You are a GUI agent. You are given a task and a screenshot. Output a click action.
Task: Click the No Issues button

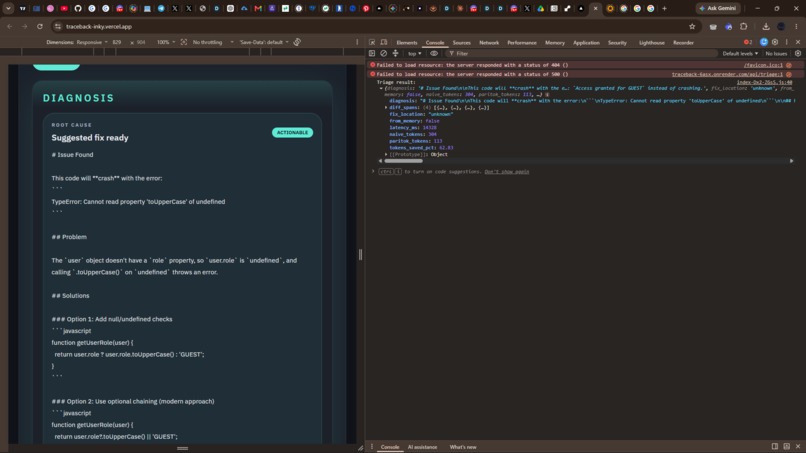[776, 53]
